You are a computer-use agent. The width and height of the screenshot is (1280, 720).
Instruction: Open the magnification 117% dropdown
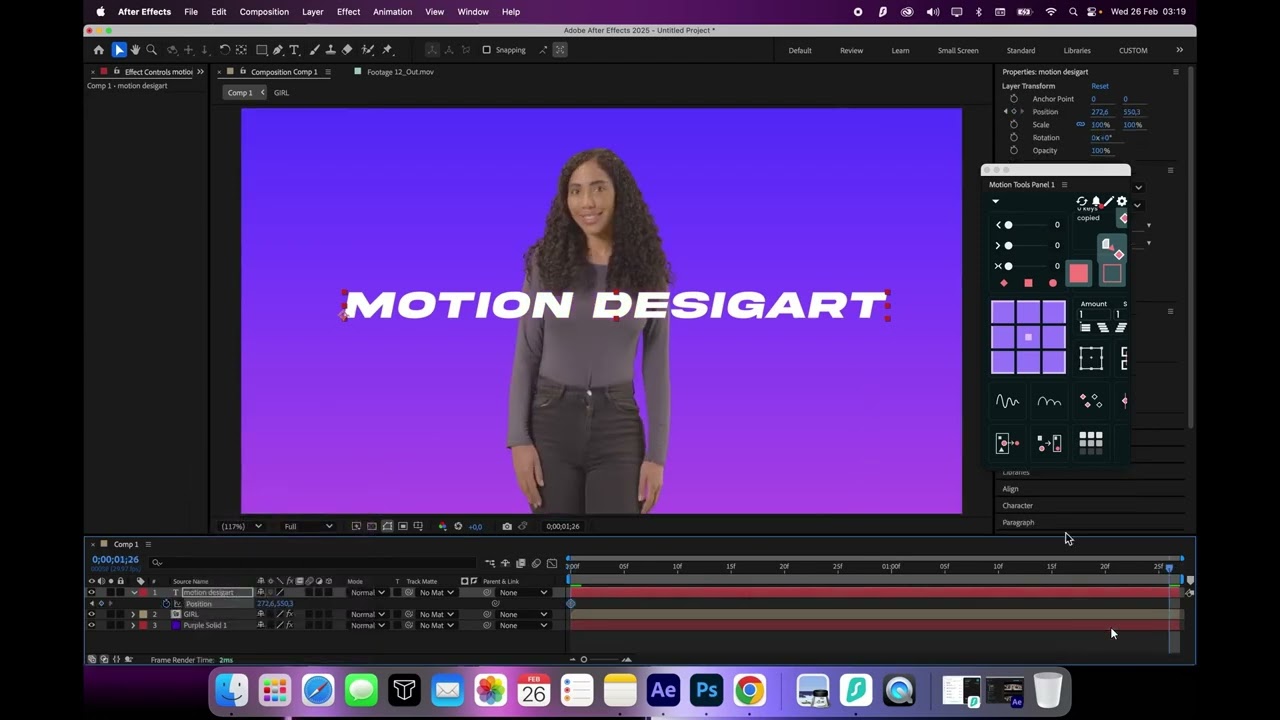(x=241, y=526)
